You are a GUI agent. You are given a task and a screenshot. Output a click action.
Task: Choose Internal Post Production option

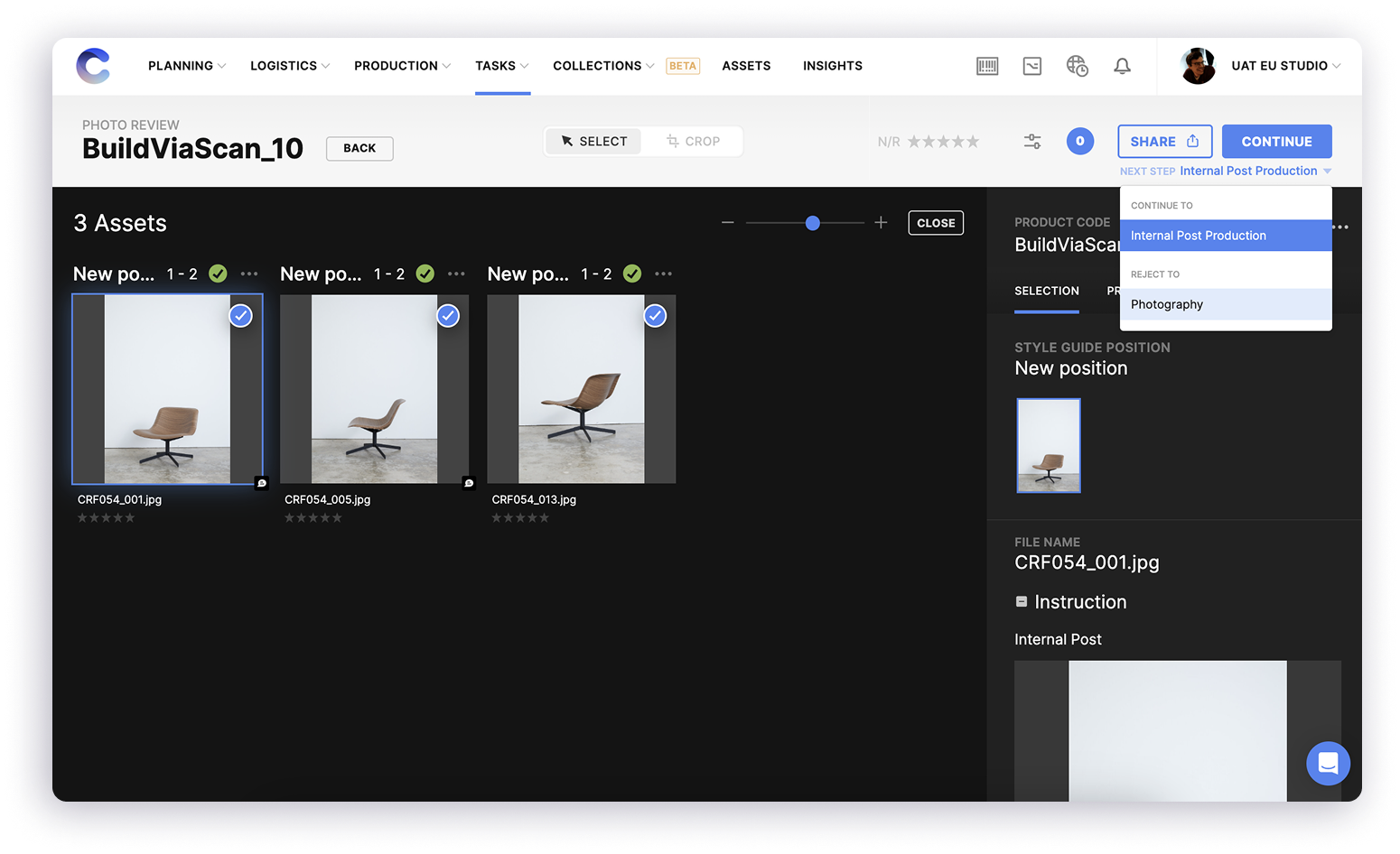[1226, 236]
